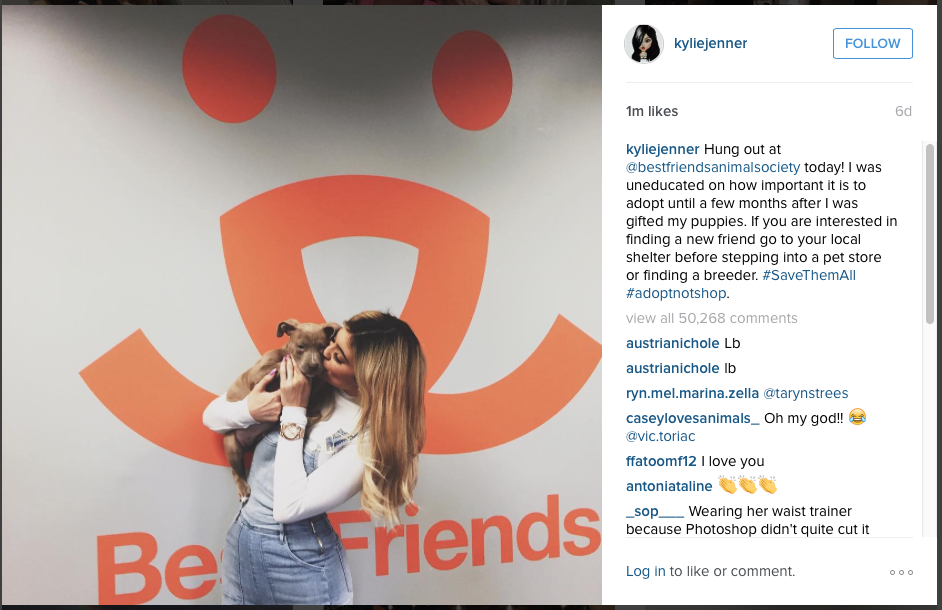Open _sop___ commenter profile
This screenshot has height=610, width=942.
pos(655,511)
